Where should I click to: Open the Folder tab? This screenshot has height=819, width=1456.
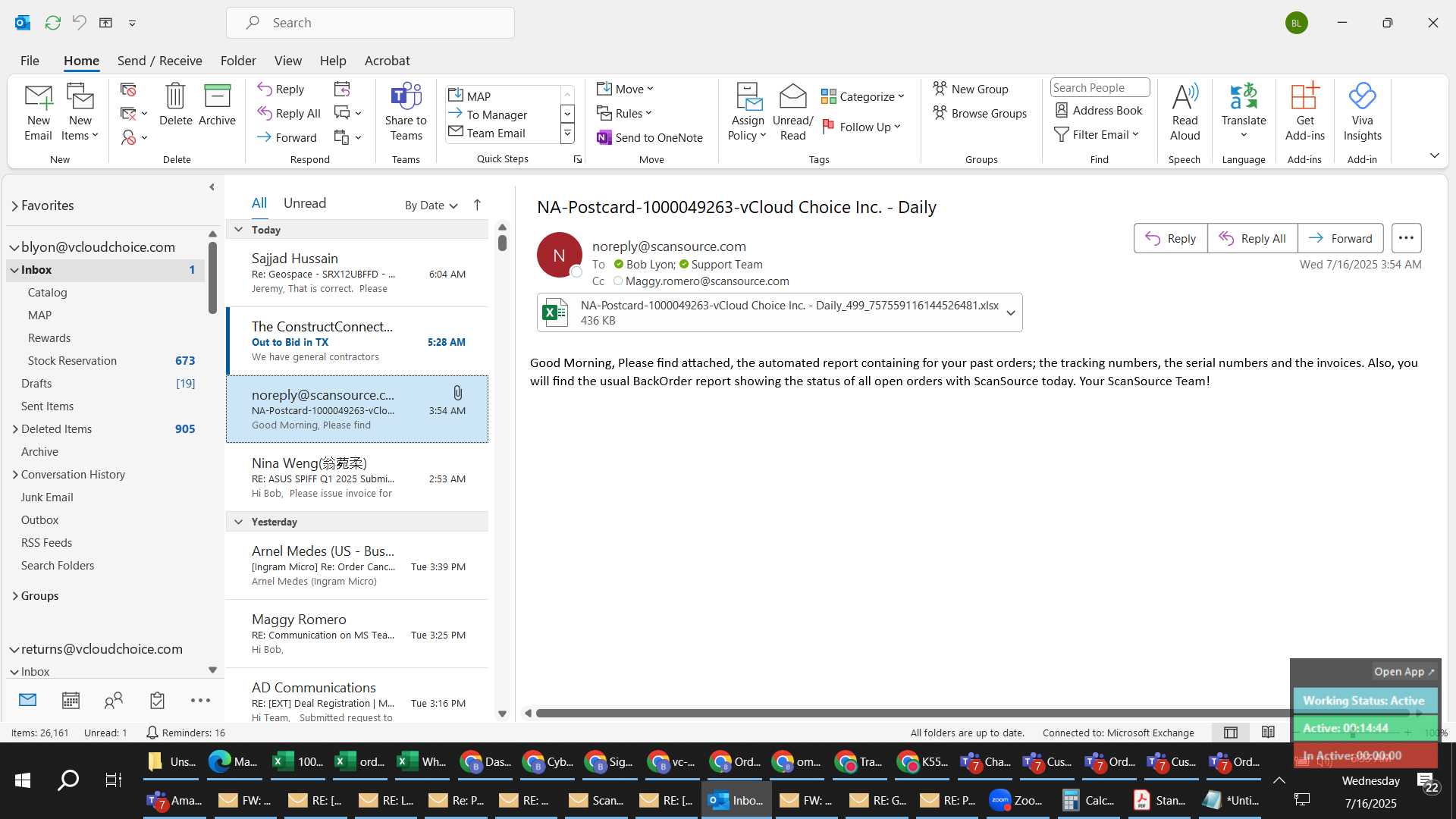click(x=238, y=61)
